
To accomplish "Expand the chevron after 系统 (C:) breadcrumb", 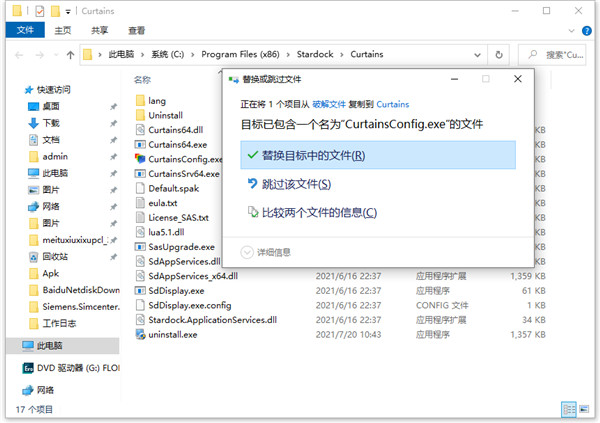I will click(192, 55).
